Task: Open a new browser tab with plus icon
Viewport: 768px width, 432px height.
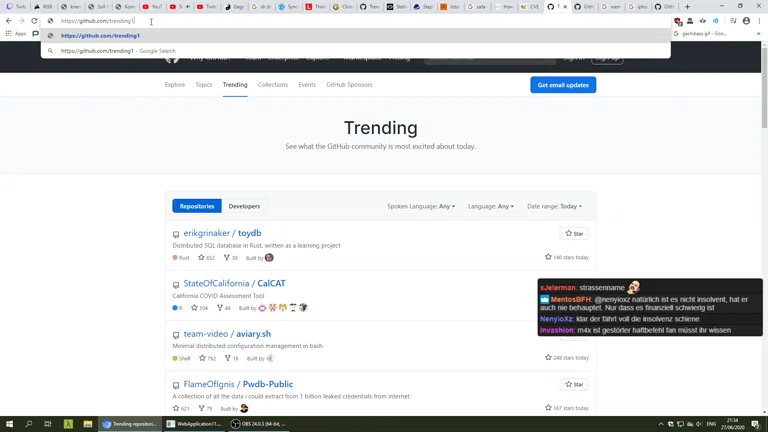Action: [x=687, y=6]
